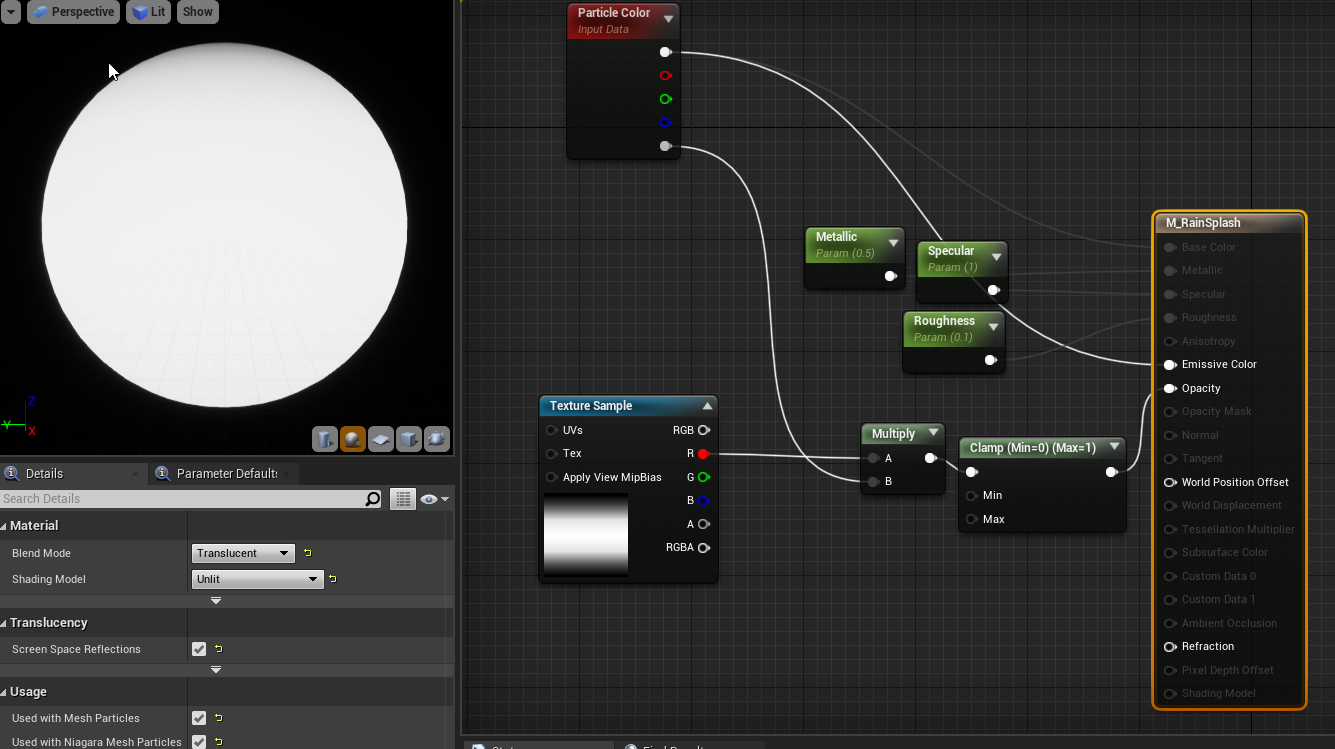Viewport: 1335px width, 749px height.
Task: Open the property matrix icon in Details
Action: (403, 498)
